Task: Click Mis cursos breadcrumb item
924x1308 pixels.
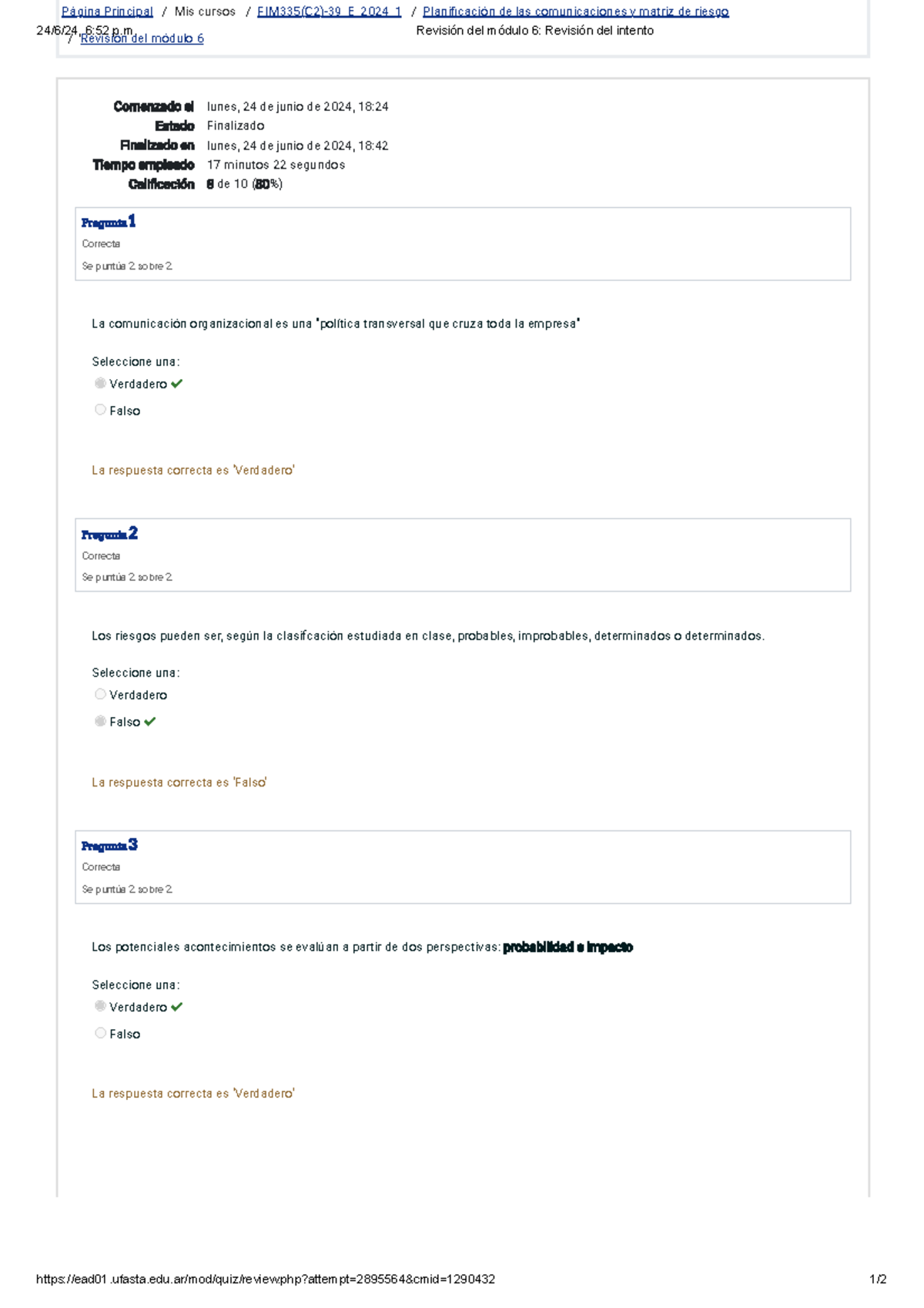Action: 205,12
